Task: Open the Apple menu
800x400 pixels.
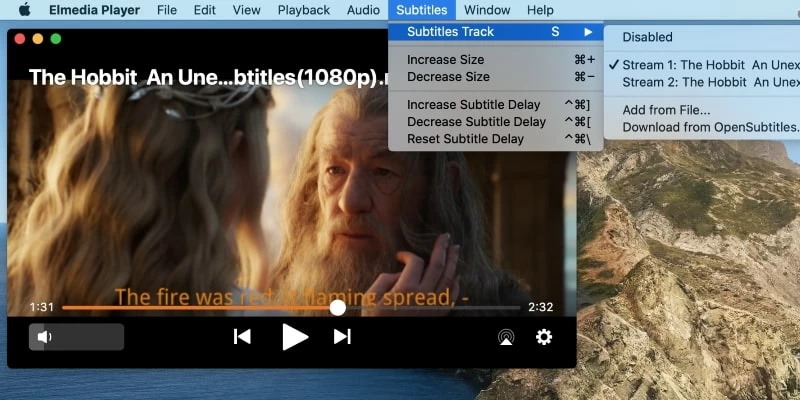Action: [x=24, y=10]
